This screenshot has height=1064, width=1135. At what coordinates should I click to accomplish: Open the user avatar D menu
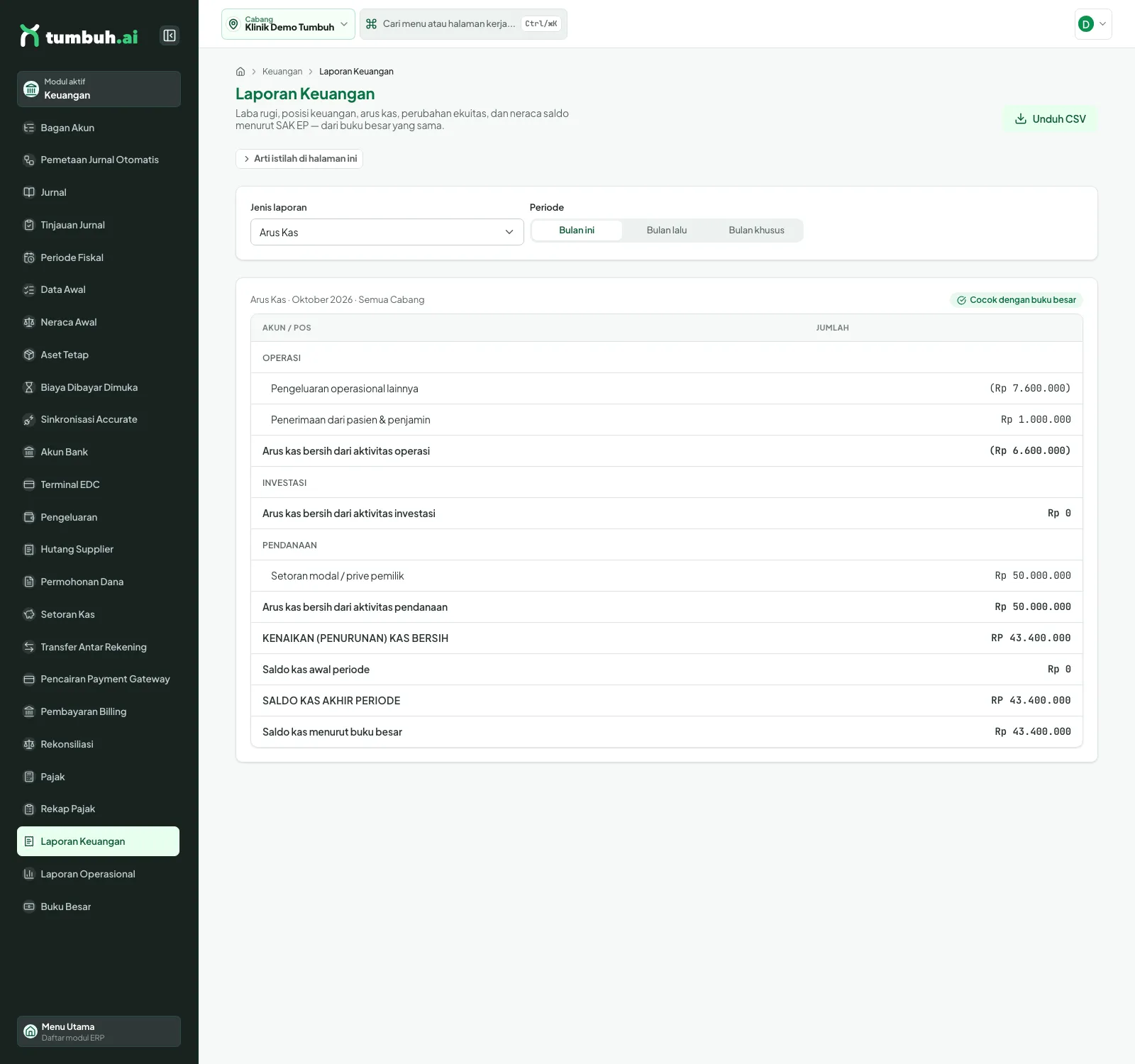point(1093,24)
